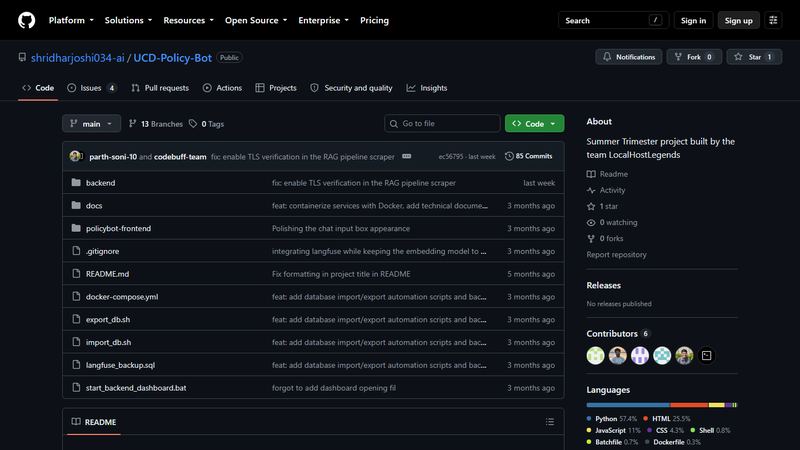This screenshot has width=800, height=450.
Task: Click the repository icon before shridharjoshi034-ai
Action: [22, 57]
